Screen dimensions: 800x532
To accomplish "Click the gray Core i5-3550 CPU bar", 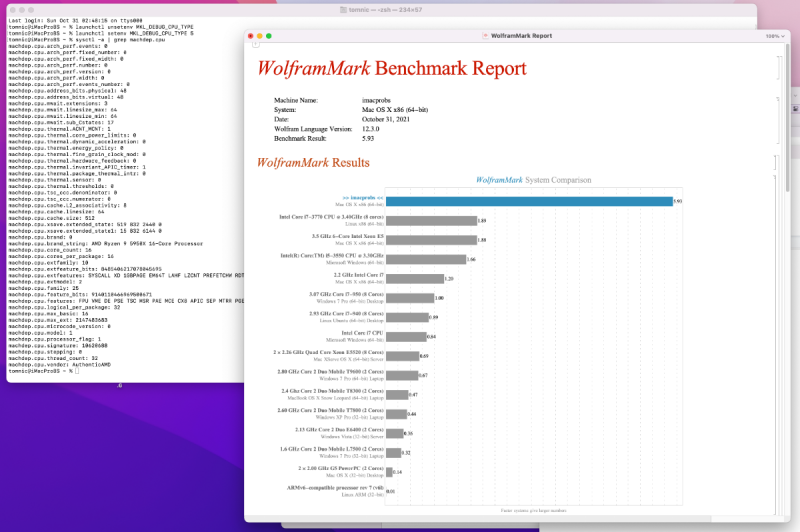I will (x=426, y=259).
